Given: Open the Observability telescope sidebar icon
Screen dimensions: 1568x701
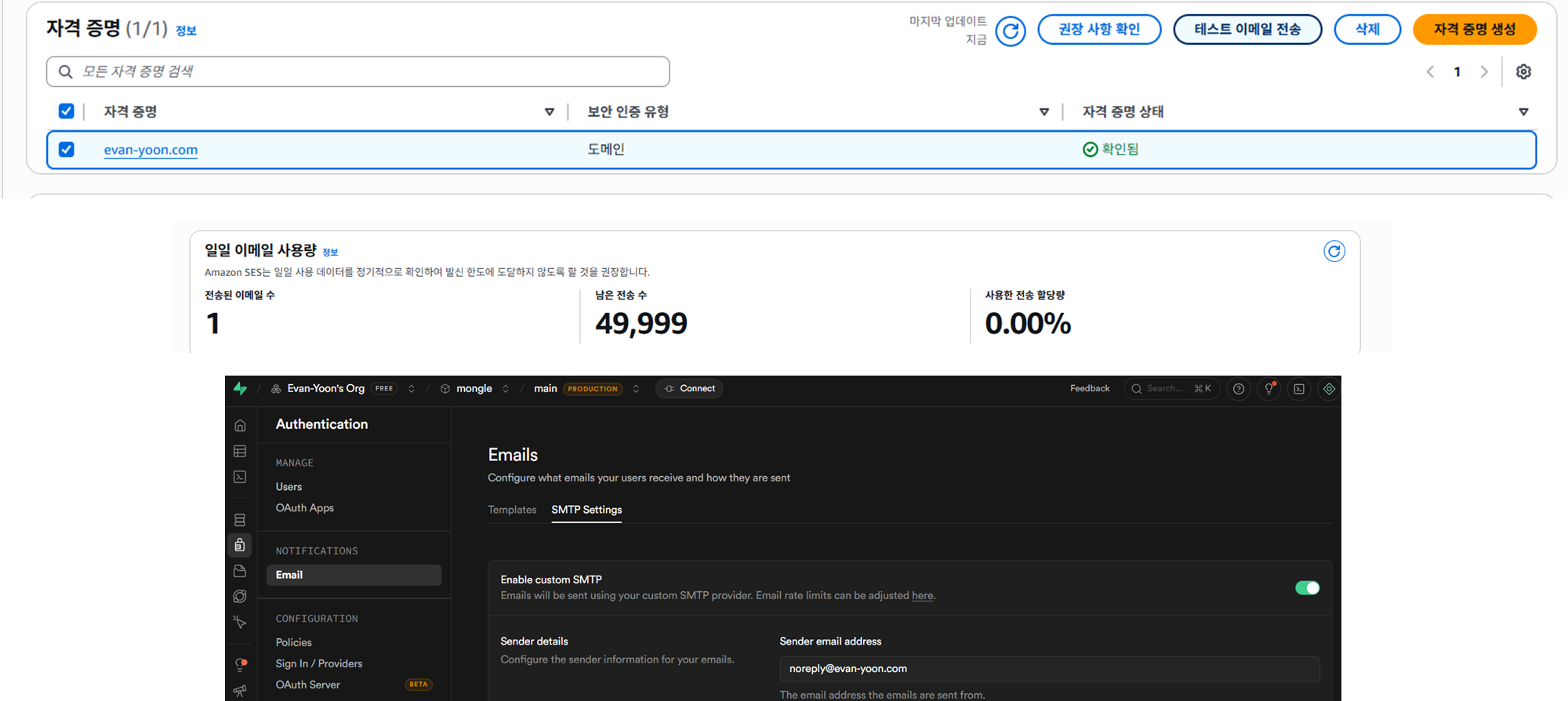Looking at the screenshot, I should point(240,691).
